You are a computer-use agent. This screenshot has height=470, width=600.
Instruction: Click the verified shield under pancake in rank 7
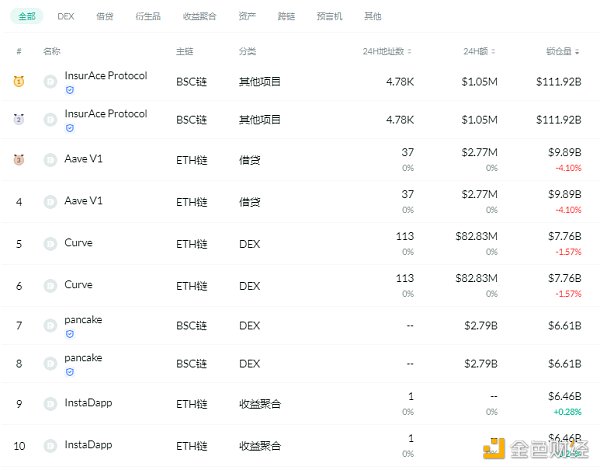click(x=70, y=334)
